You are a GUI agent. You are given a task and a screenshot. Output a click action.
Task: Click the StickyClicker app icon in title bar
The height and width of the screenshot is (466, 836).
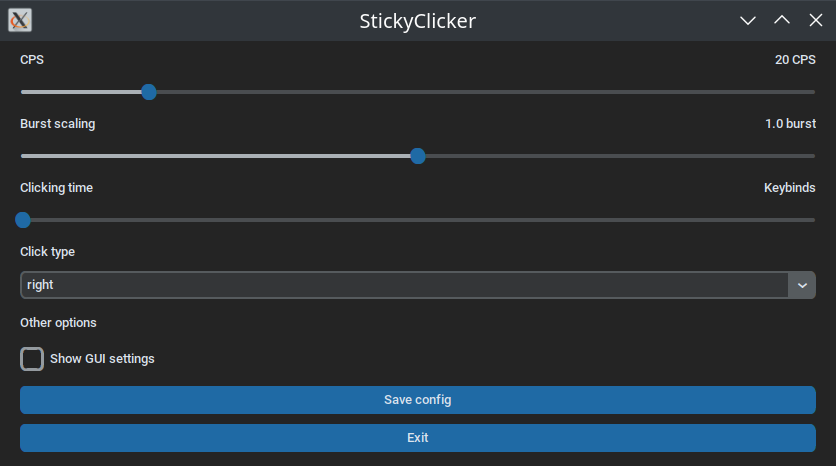tap(20, 20)
